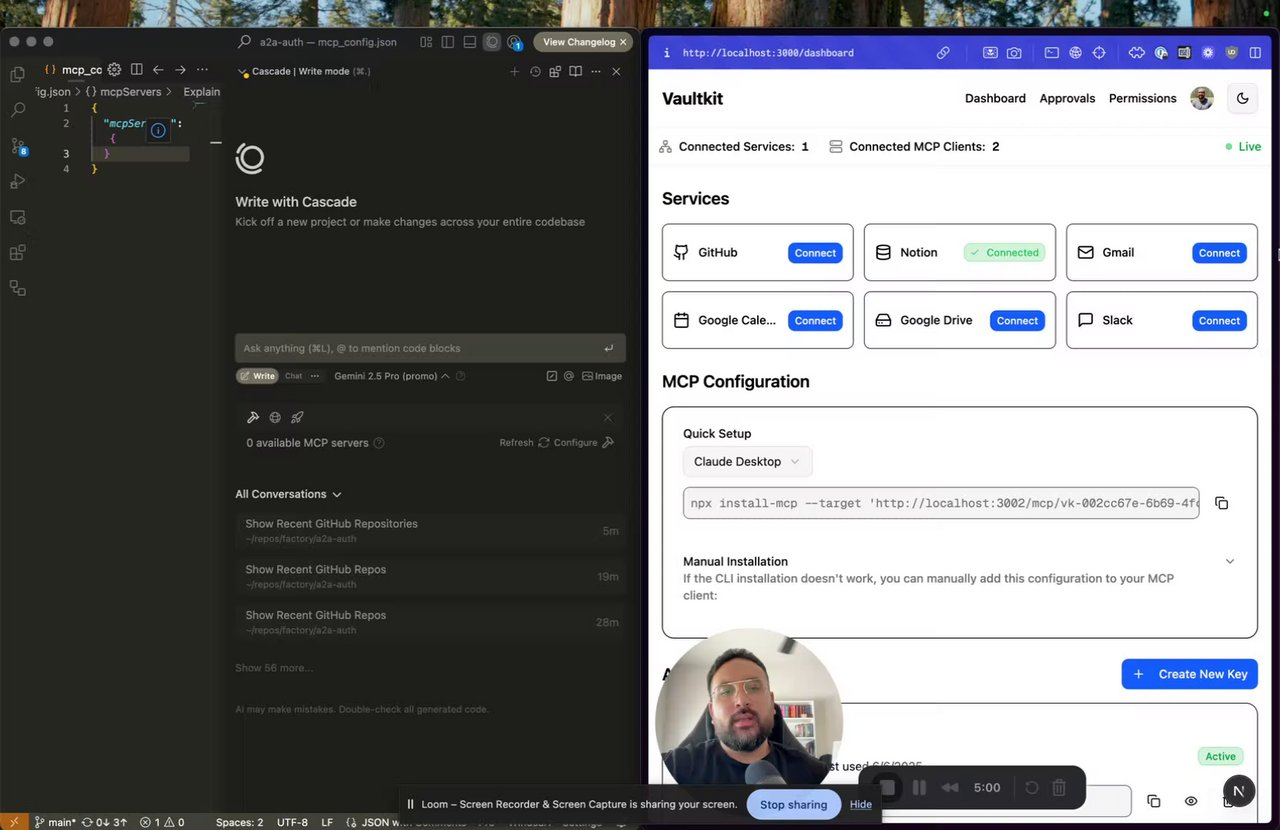
Task: Click Create New Key button
Action: click(x=1189, y=674)
